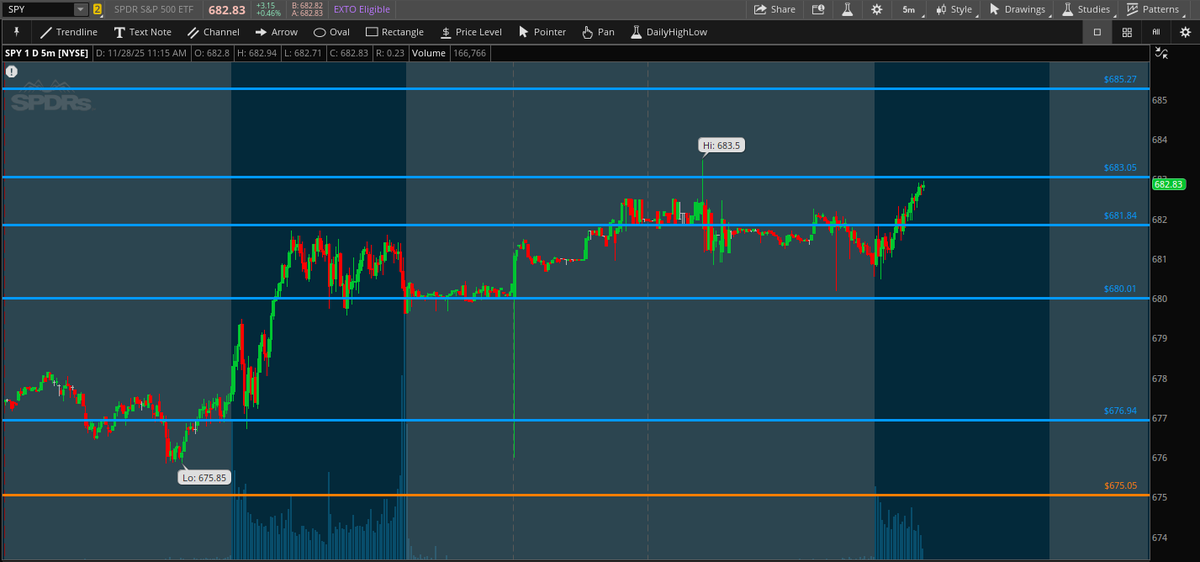Open the Share menu
1200x562 pixels.
[x=775, y=9]
